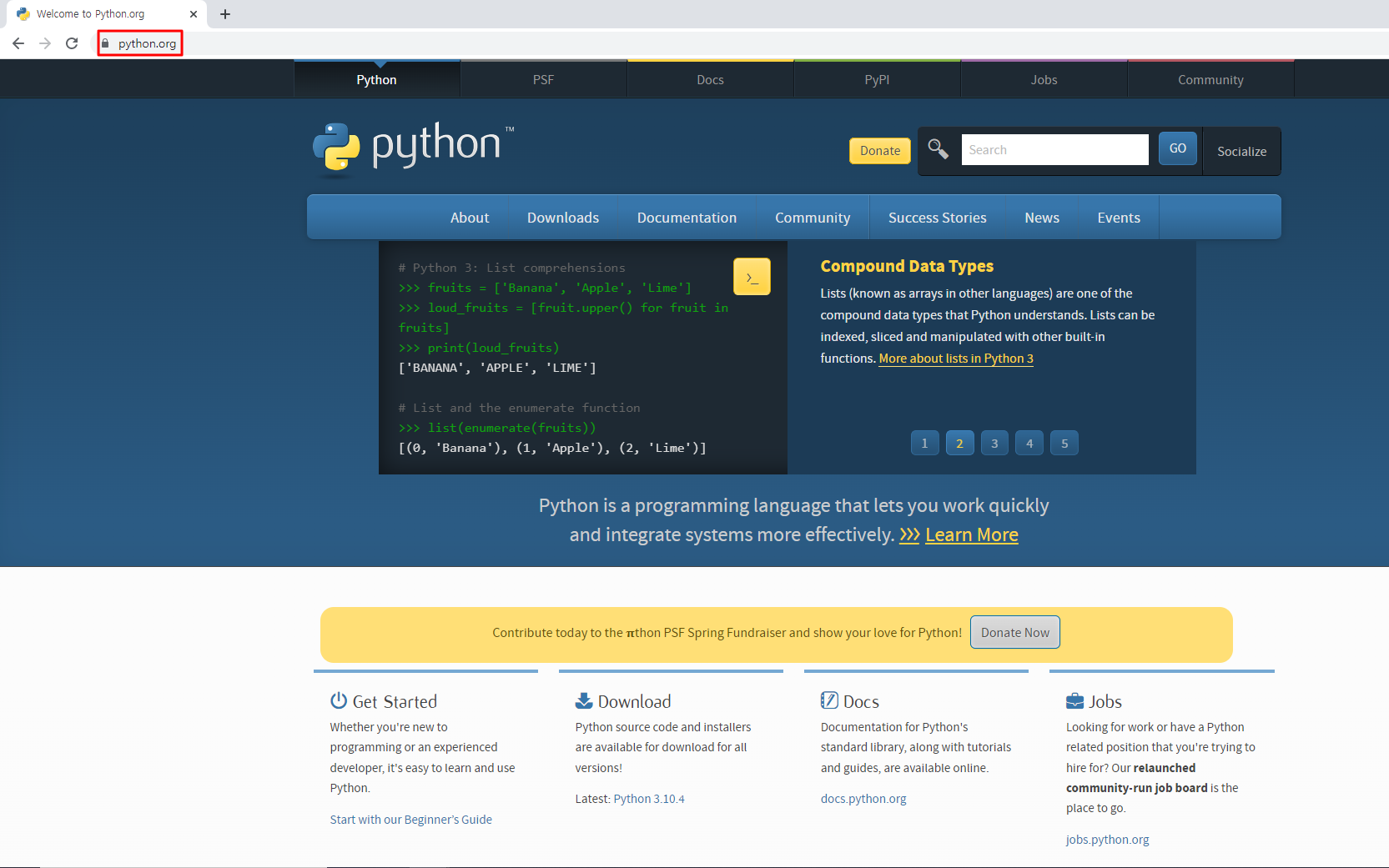The width and height of the screenshot is (1389, 868).
Task: Close the Welcome to Python.org tab
Action: pos(194,14)
